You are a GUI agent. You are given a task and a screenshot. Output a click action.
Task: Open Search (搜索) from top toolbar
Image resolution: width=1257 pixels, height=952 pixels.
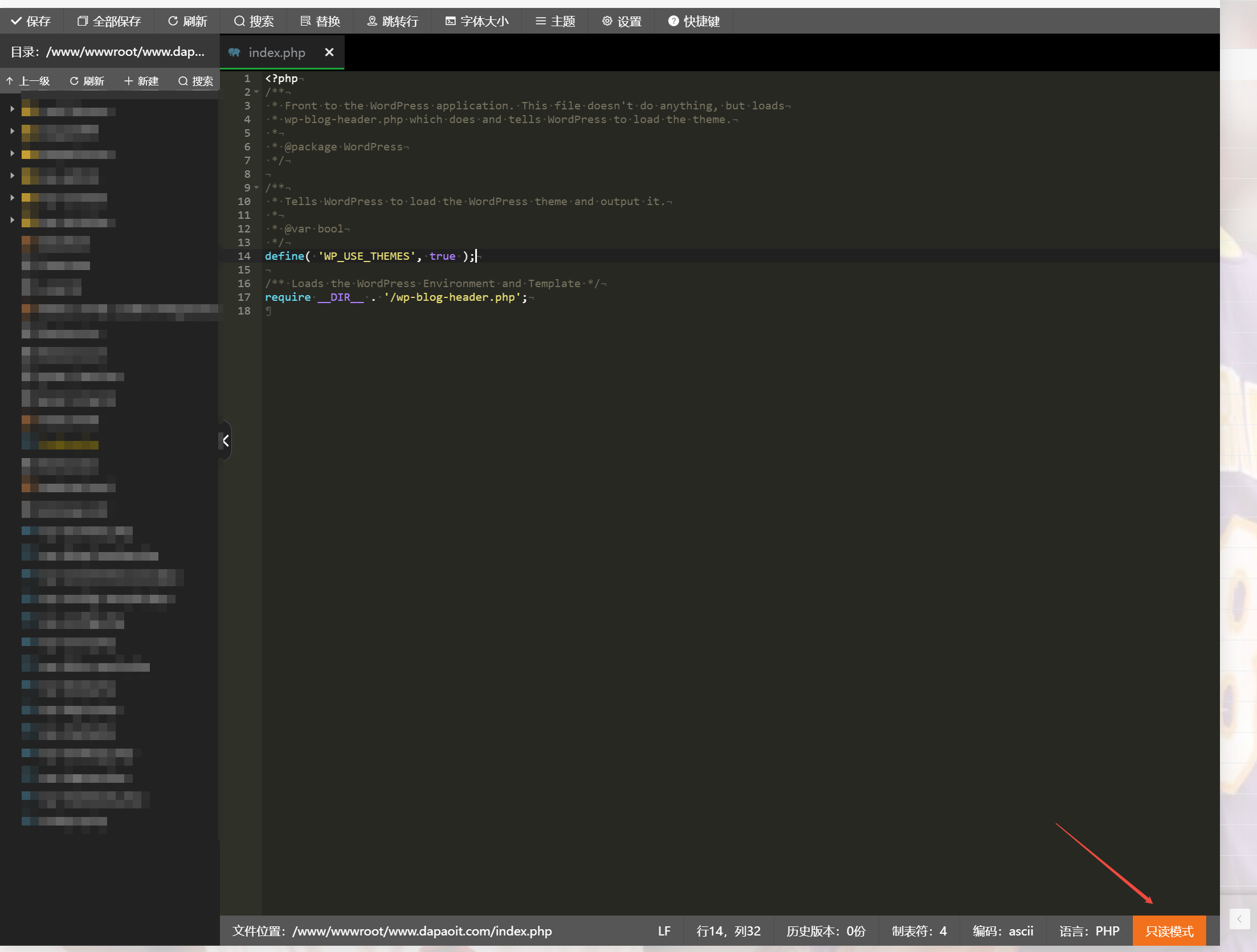coord(254,21)
